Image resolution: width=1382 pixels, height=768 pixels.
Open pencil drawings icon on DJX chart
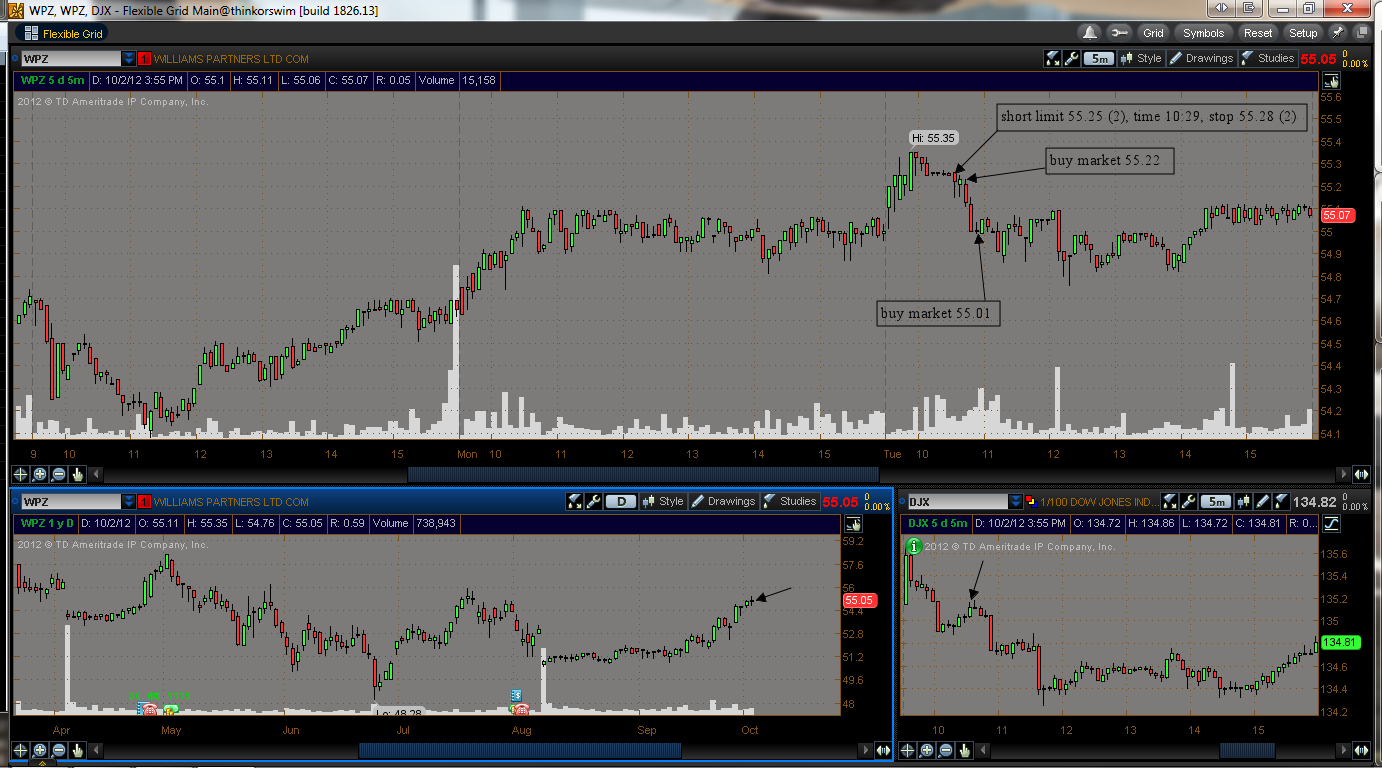pos(1263,501)
